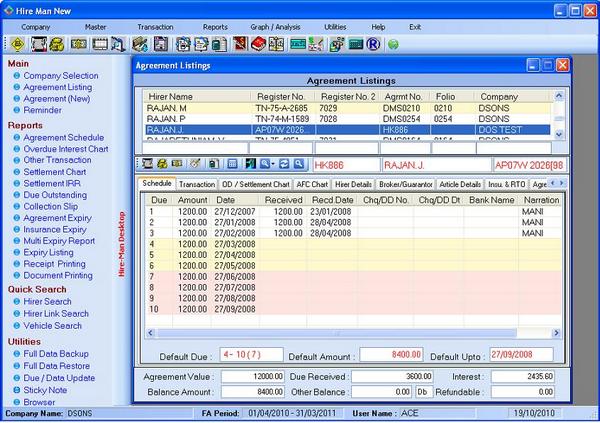This screenshot has height=423, width=600.
Task: Open the Sticky Note utility link
Action: (x=45, y=390)
